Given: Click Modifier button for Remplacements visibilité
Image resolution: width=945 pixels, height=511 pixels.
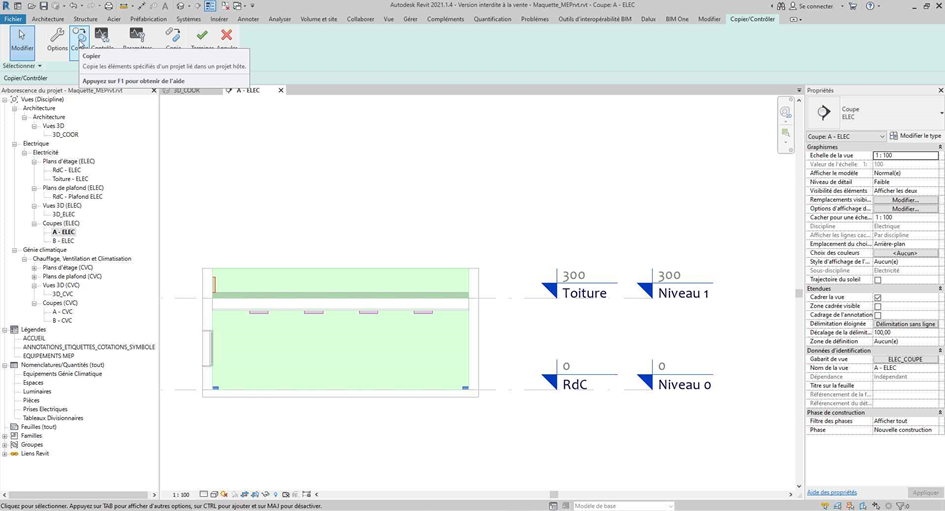Looking at the screenshot, I should [905, 200].
